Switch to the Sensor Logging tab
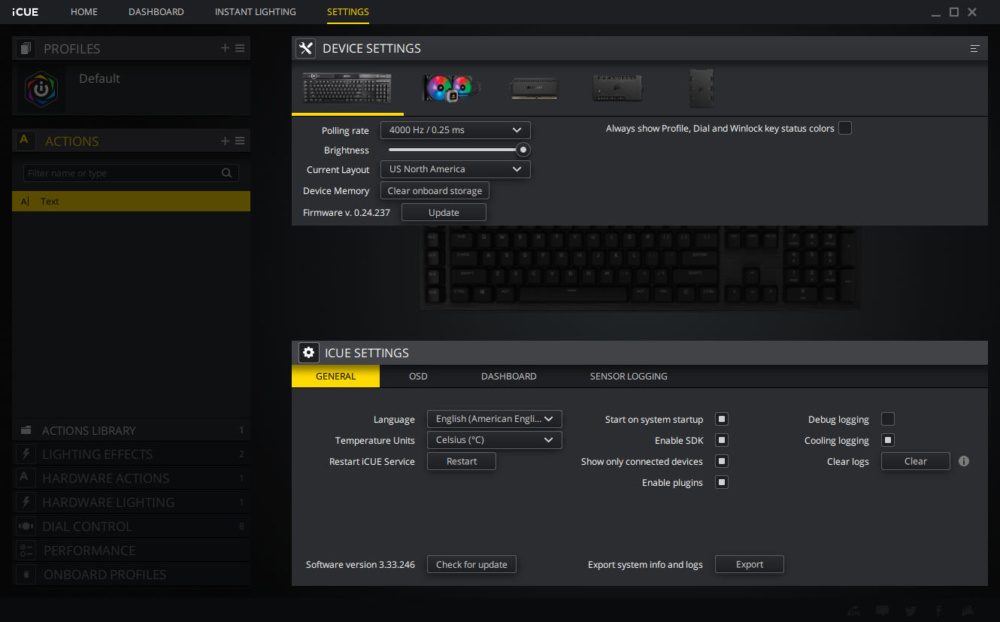Image resolution: width=1000 pixels, height=622 pixels. (x=628, y=376)
